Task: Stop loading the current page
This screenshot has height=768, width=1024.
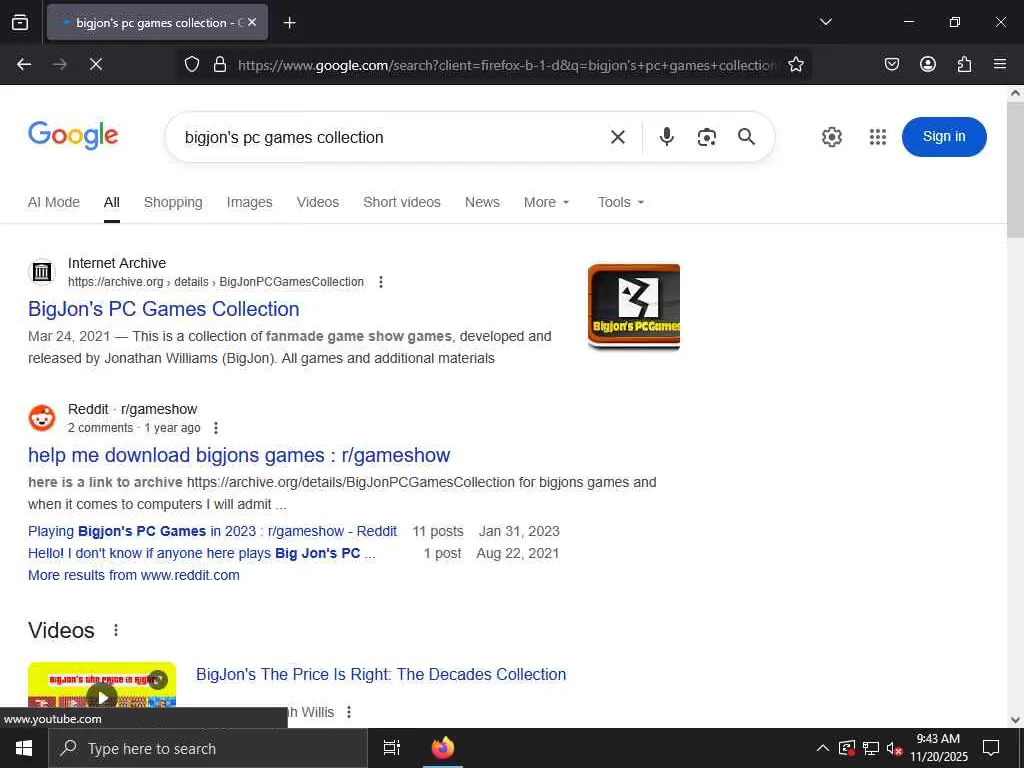Action: (x=95, y=64)
